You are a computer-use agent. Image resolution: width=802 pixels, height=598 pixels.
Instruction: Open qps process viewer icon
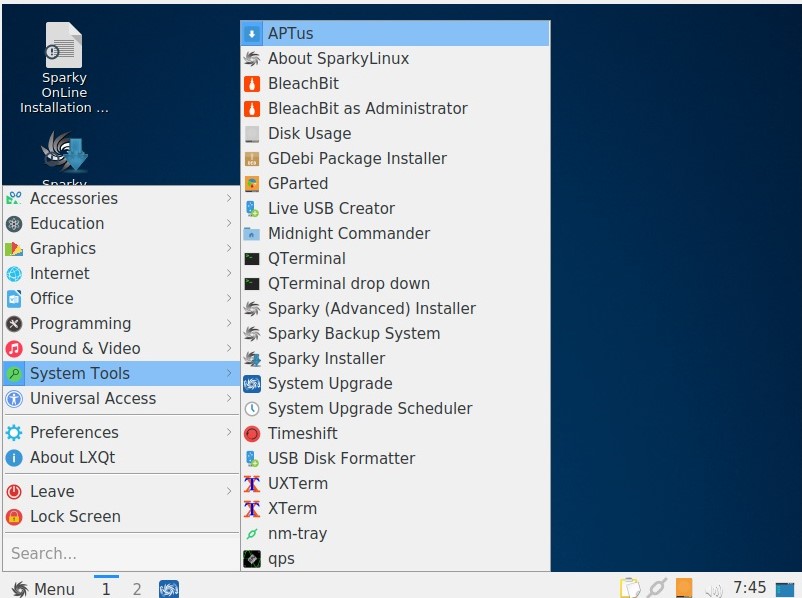tap(252, 559)
